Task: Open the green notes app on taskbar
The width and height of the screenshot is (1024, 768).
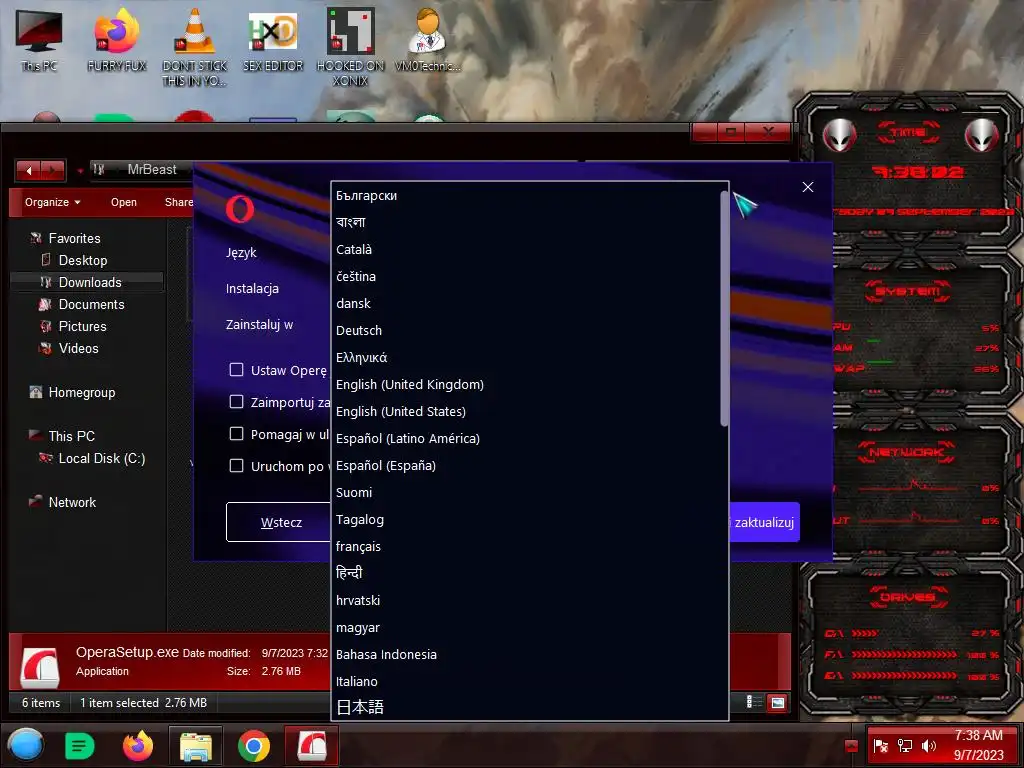Action: 79,746
